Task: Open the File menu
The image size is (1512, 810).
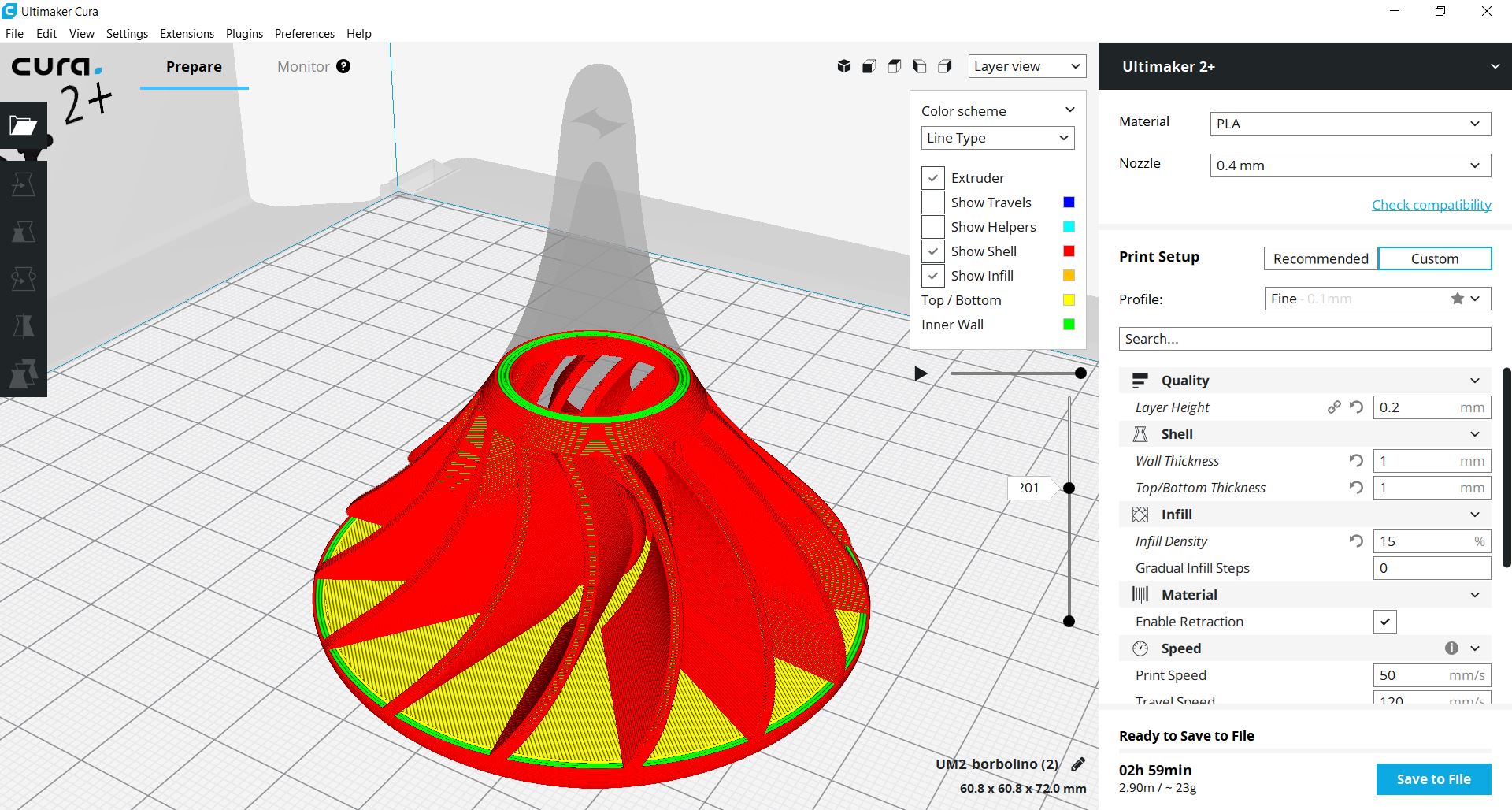Action: (14, 34)
